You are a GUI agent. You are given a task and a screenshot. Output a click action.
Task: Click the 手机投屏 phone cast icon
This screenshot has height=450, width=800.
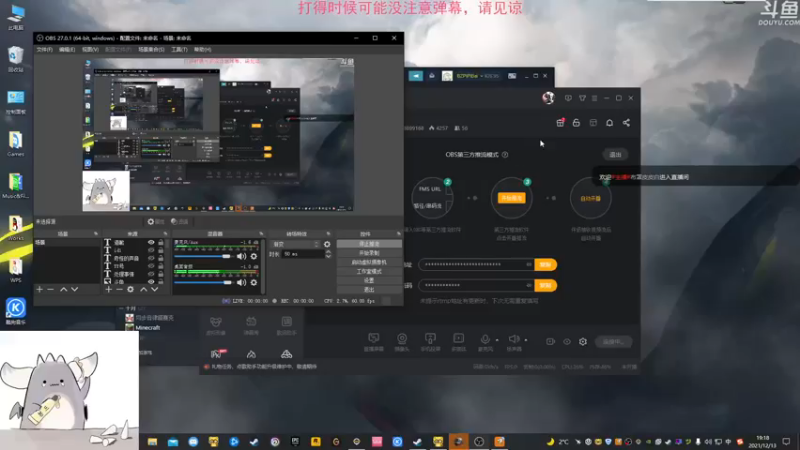[x=430, y=338]
